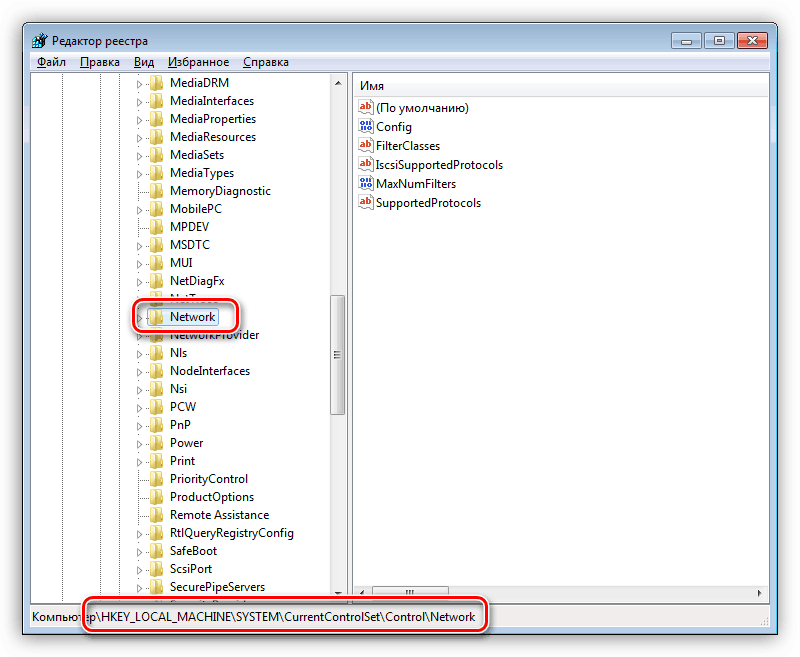Screen dimensions: 800x657
Task: Click the ab icon for (По умолчанию)
Action: tap(366, 107)
